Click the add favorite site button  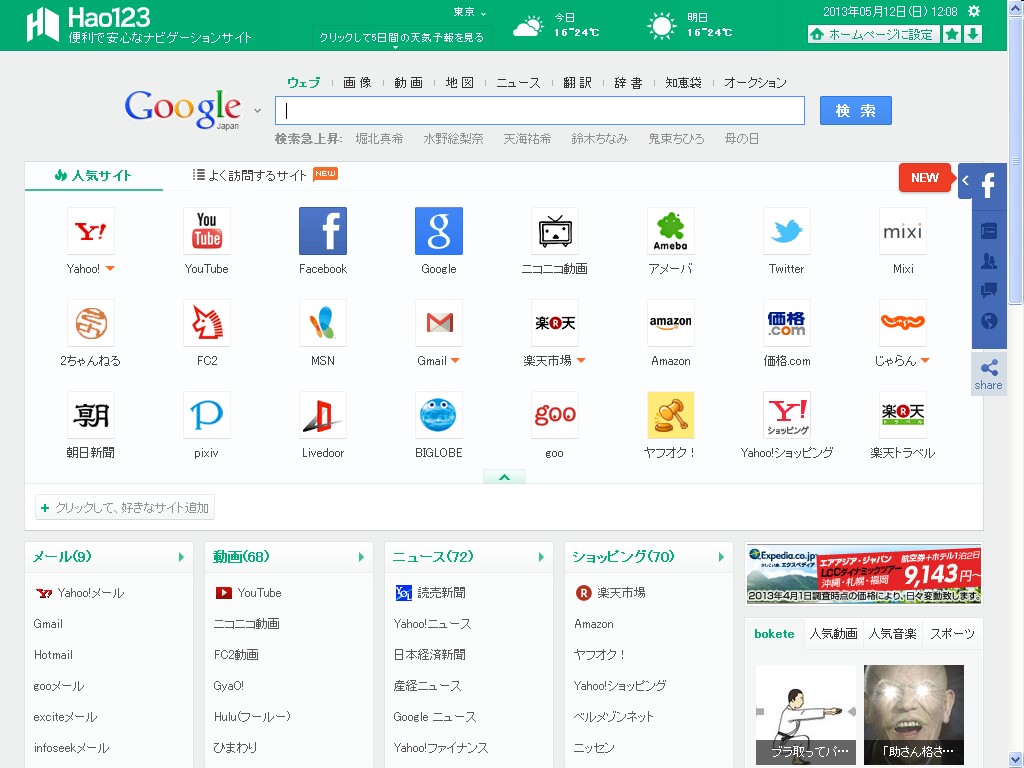click(x=125, y=507)
